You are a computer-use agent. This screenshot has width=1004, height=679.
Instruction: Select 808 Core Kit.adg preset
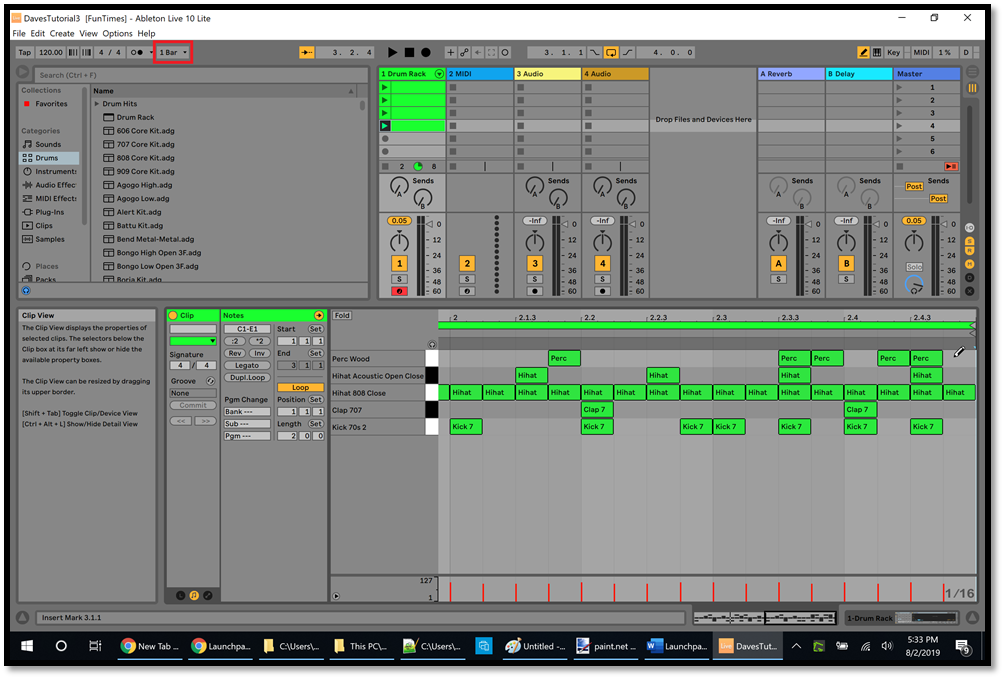tap(145, 158)
